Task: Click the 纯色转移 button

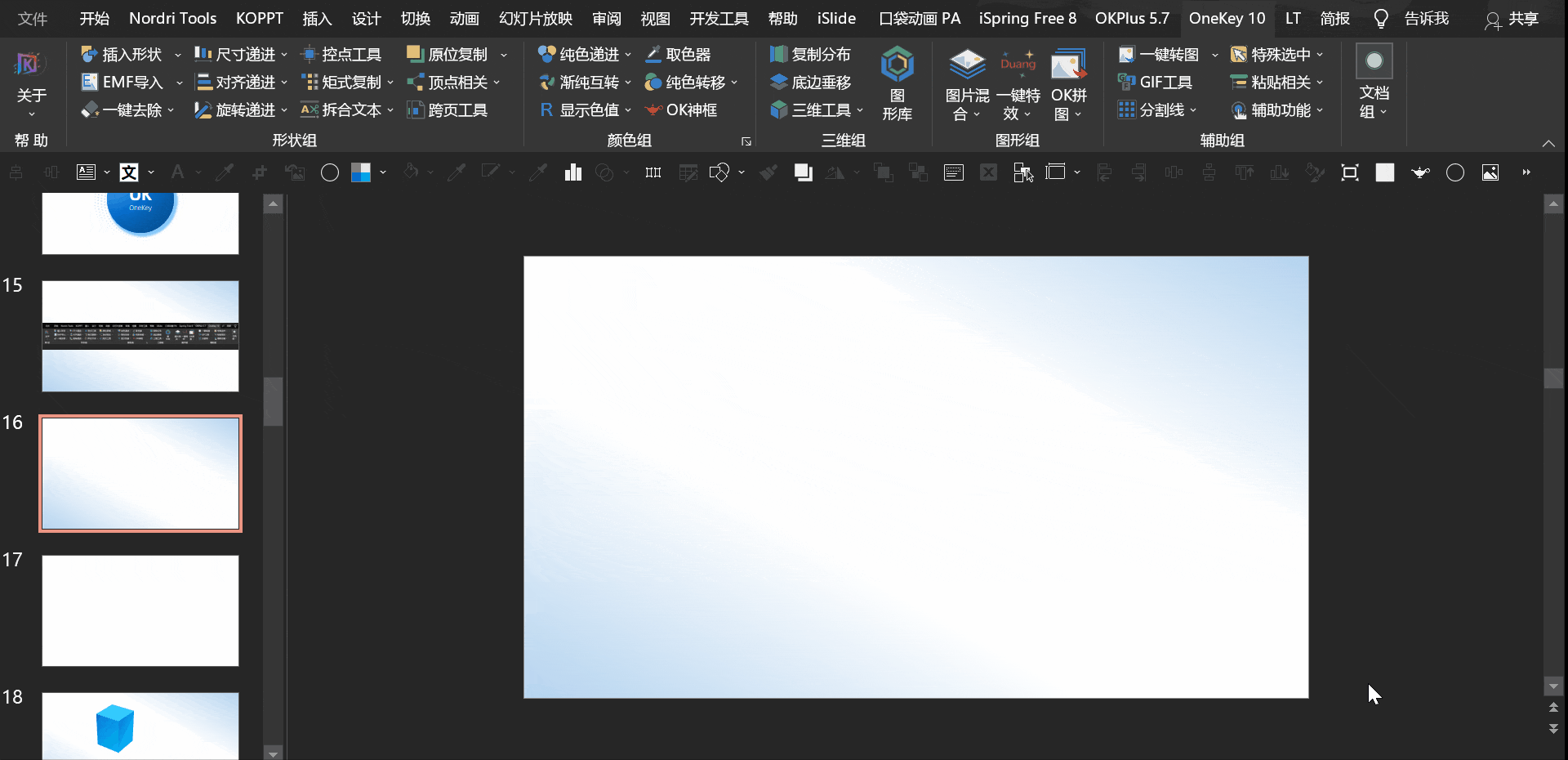Action: tap(690, 83)
